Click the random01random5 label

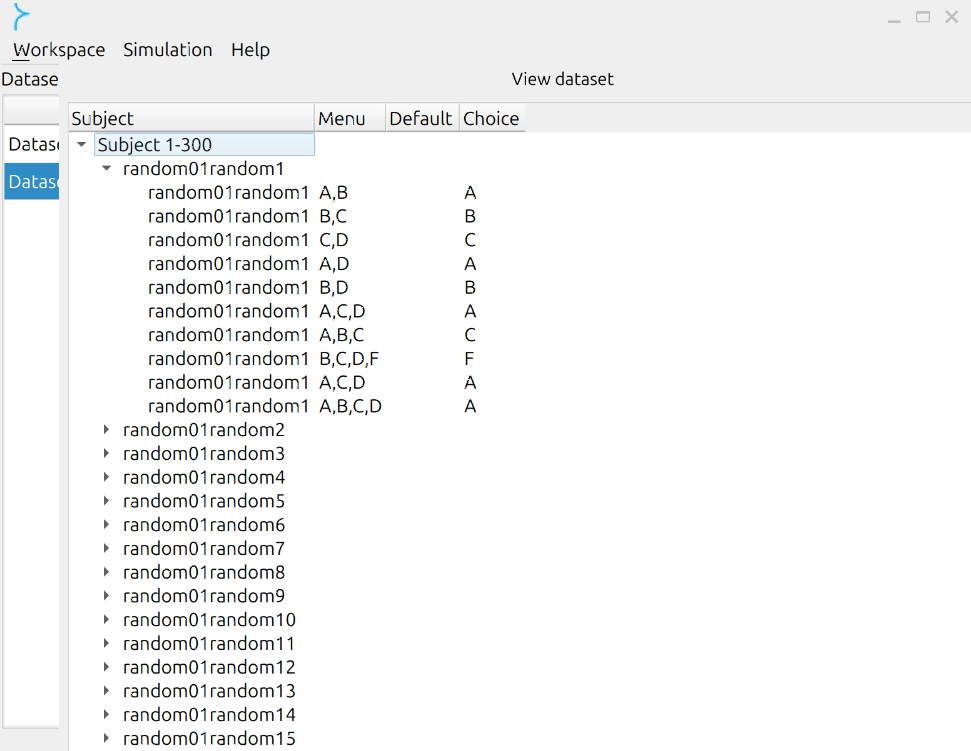coord(204,501)
